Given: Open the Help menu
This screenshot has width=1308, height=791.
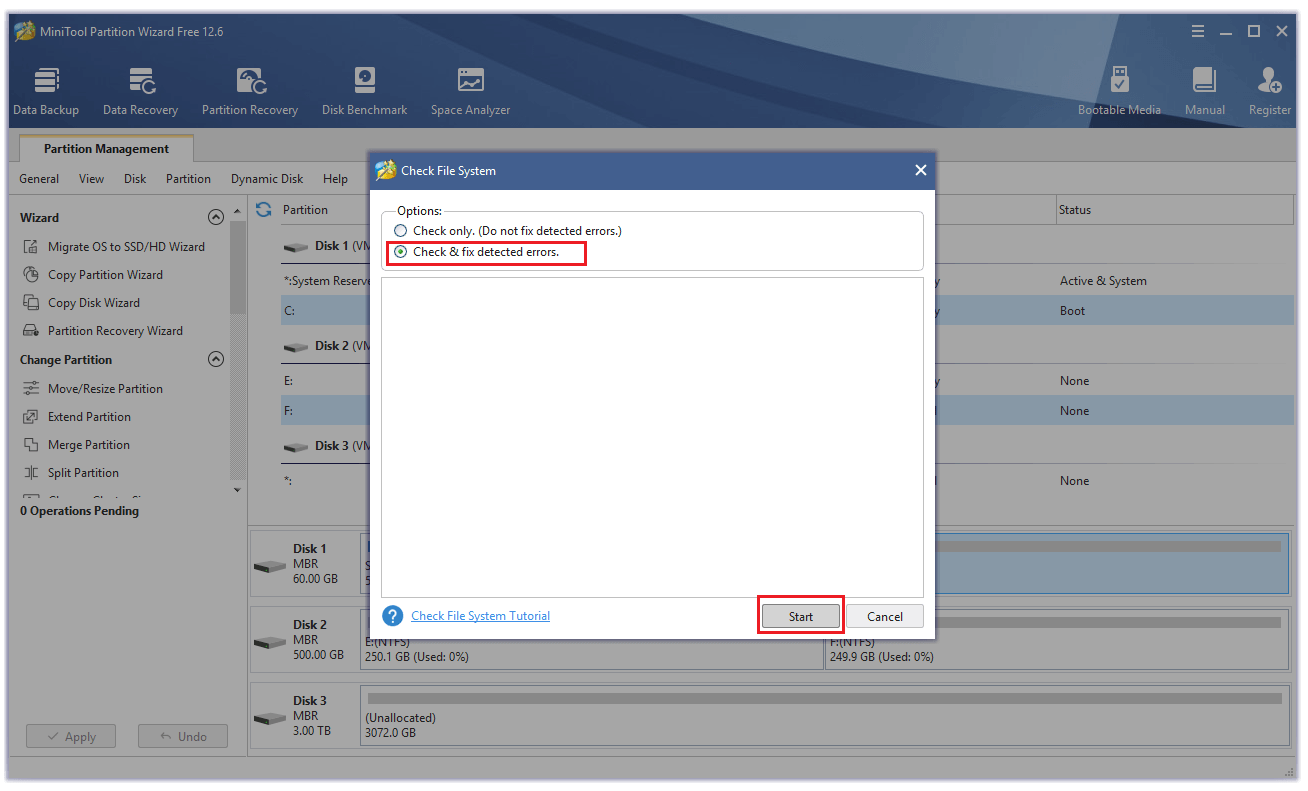Looking at the screenshot, I should [335, 179].
